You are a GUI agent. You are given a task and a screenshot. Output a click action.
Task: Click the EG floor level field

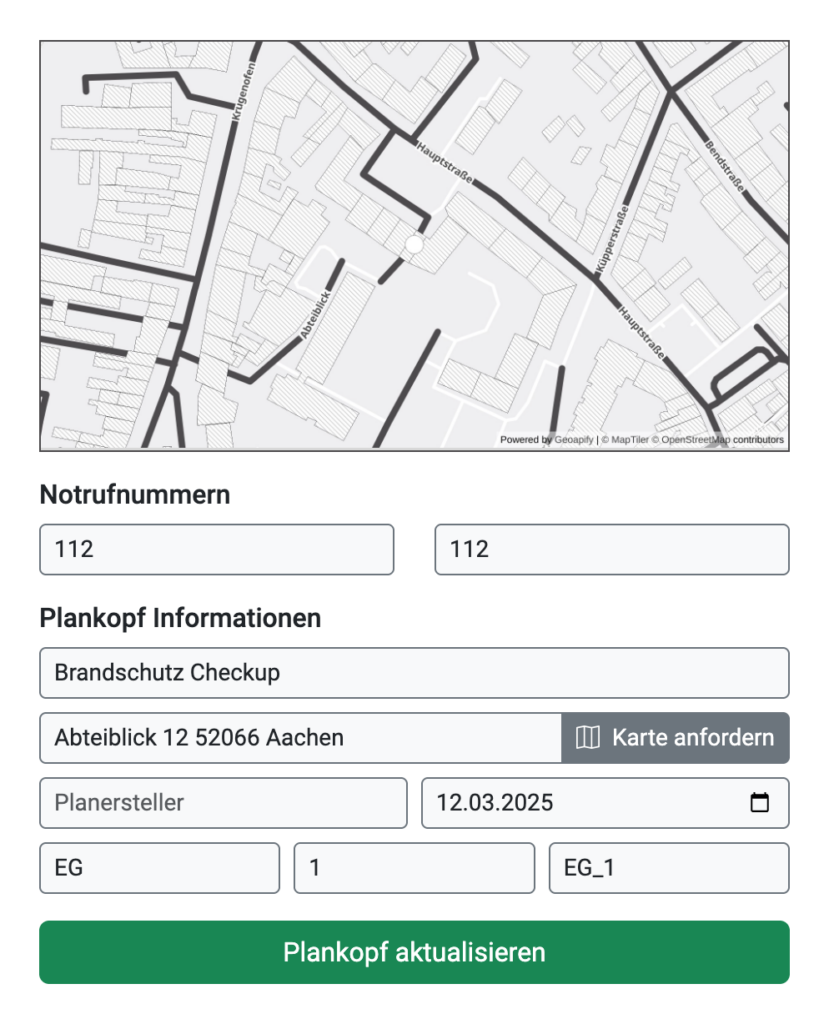tap(158, 868)
